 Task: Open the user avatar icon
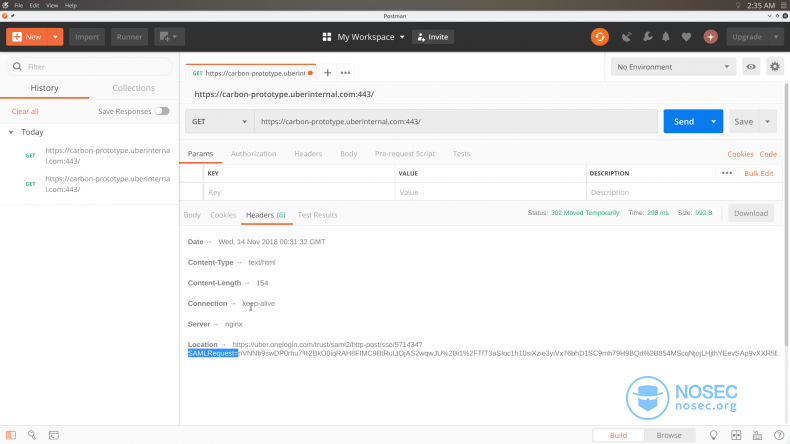tap(710, 37)
